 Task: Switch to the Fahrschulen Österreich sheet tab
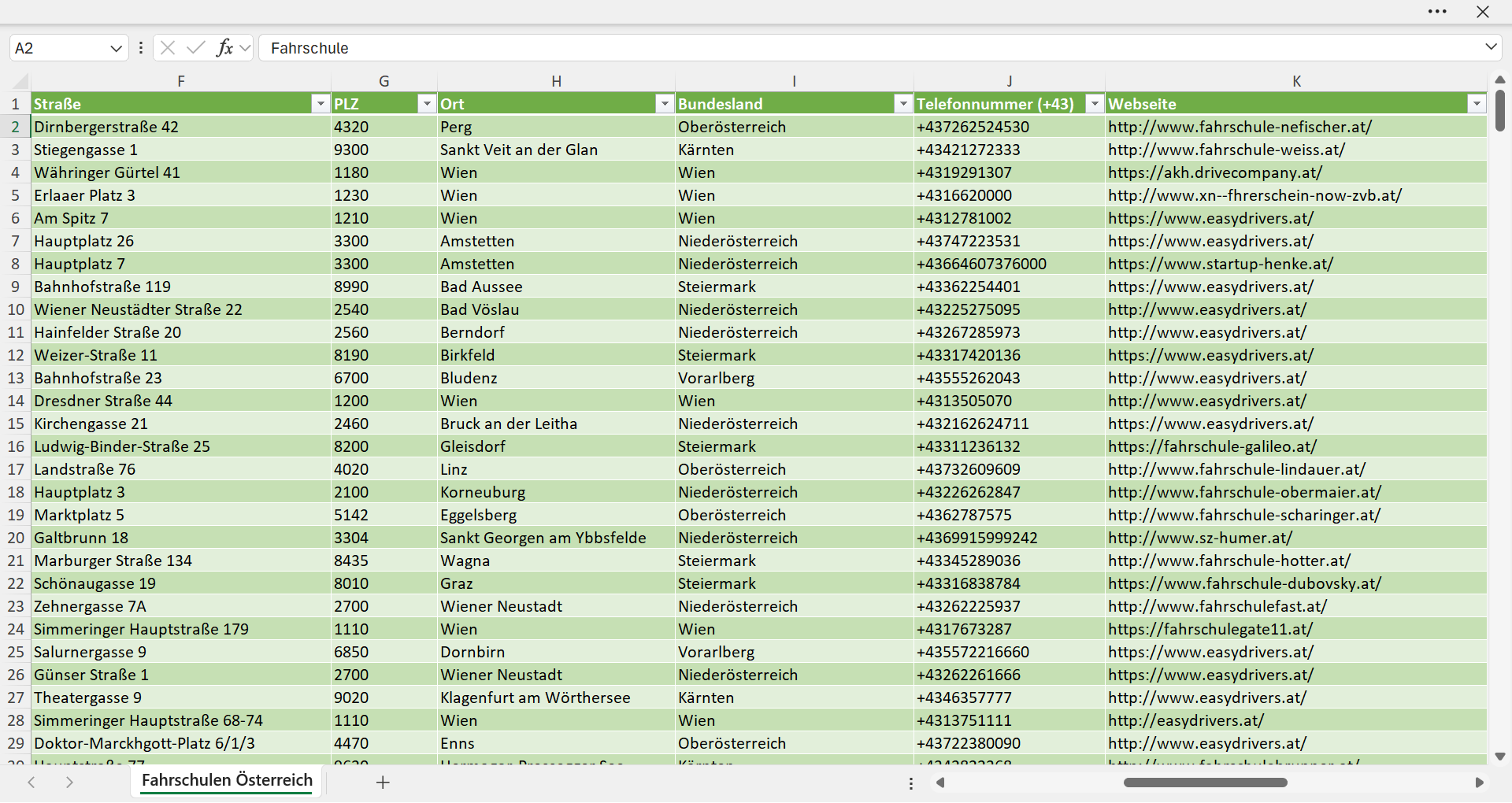pos(227,780)
